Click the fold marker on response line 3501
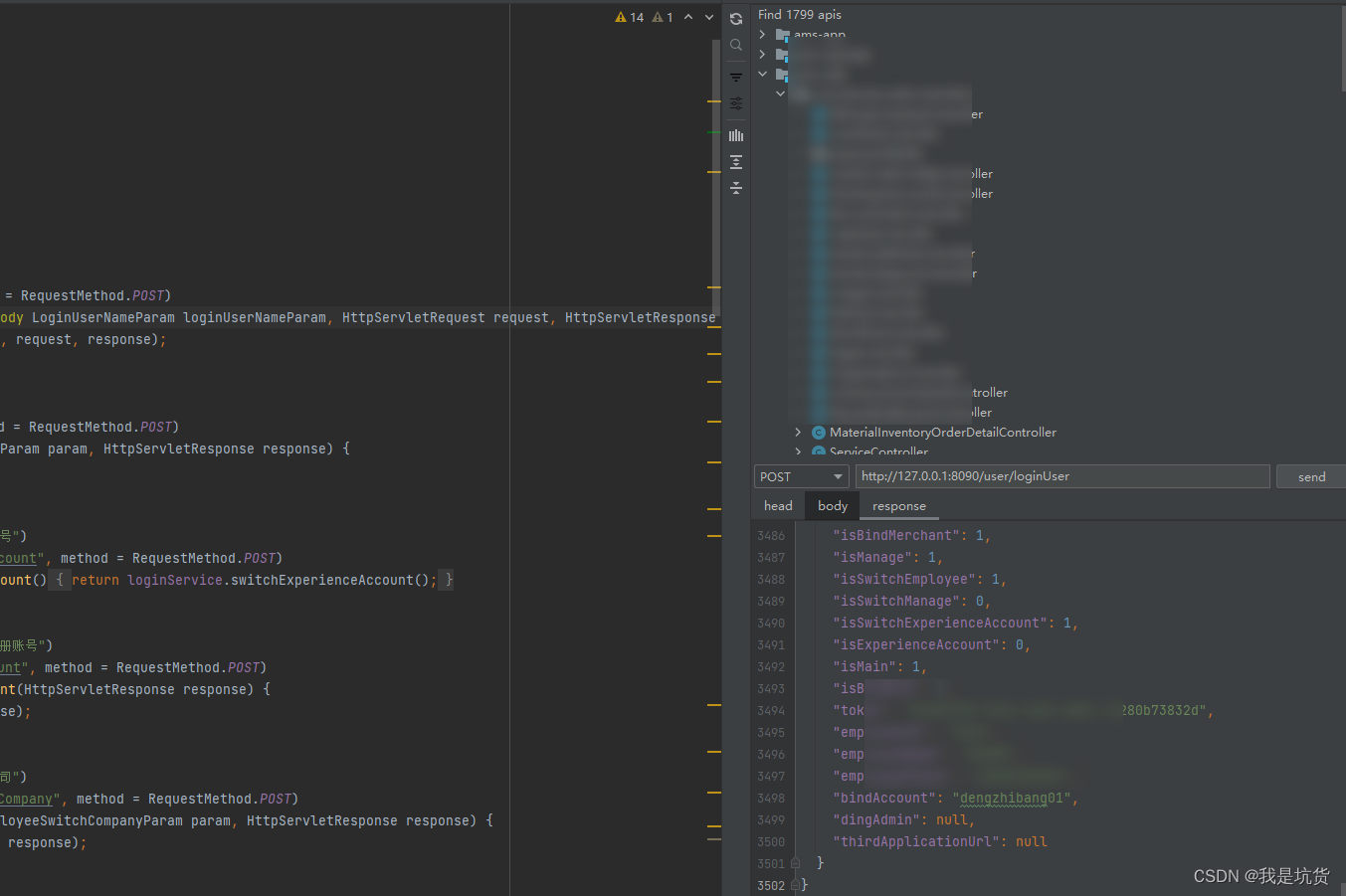1346x896 pixels. coord(795,863)
